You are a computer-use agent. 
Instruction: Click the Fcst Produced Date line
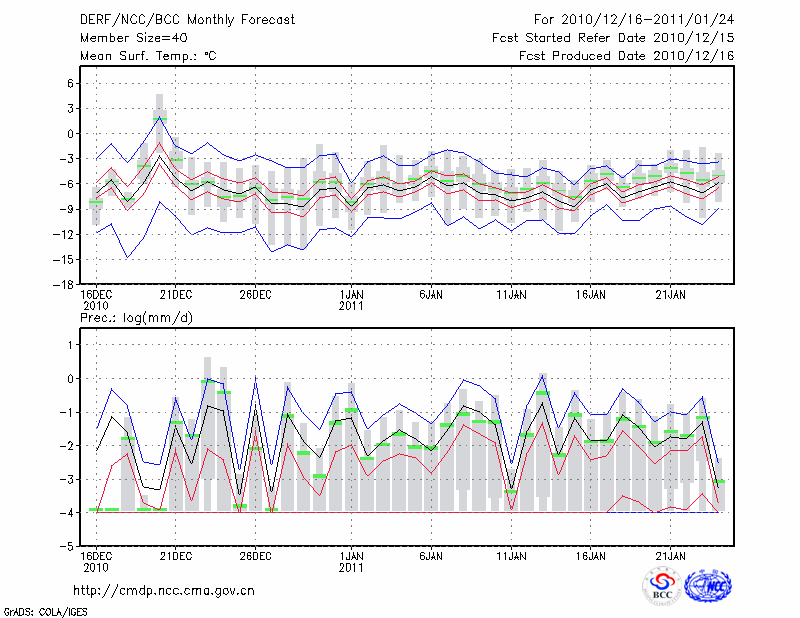pos(626,55)
